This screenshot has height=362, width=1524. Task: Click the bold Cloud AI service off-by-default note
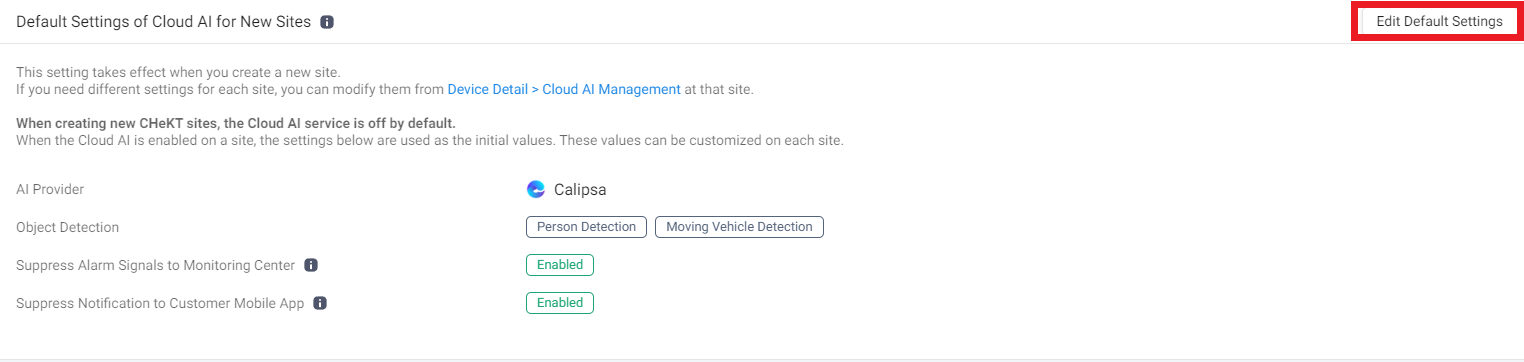pos(236,123)
